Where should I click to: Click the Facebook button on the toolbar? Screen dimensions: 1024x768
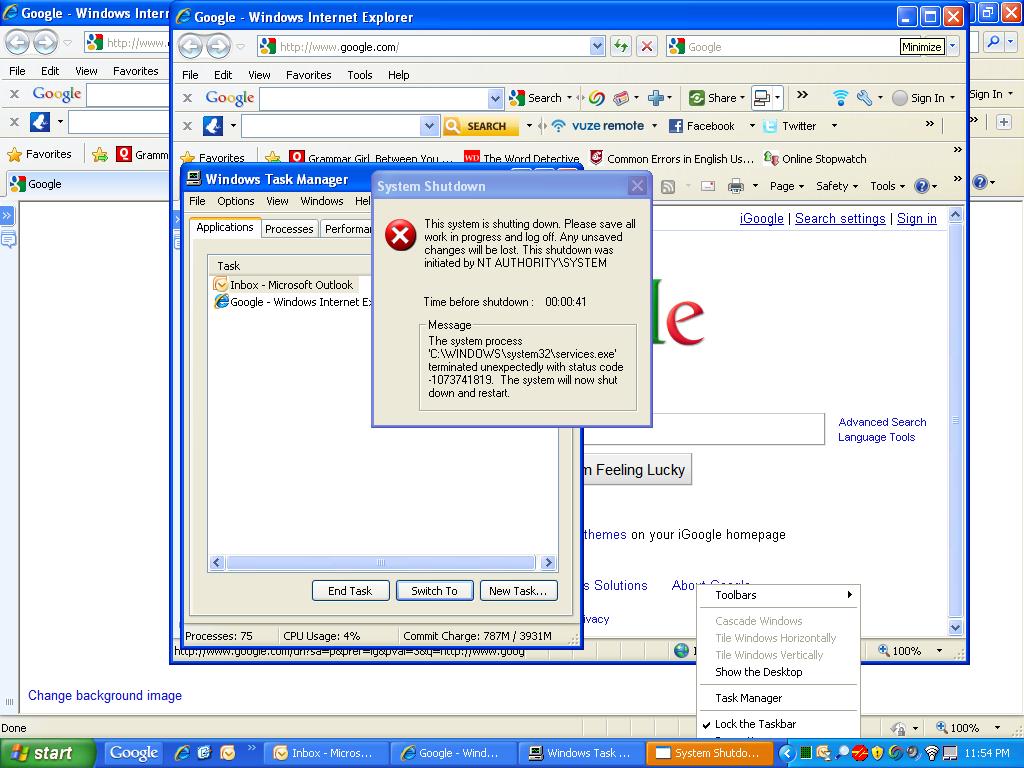click(702, 126)
